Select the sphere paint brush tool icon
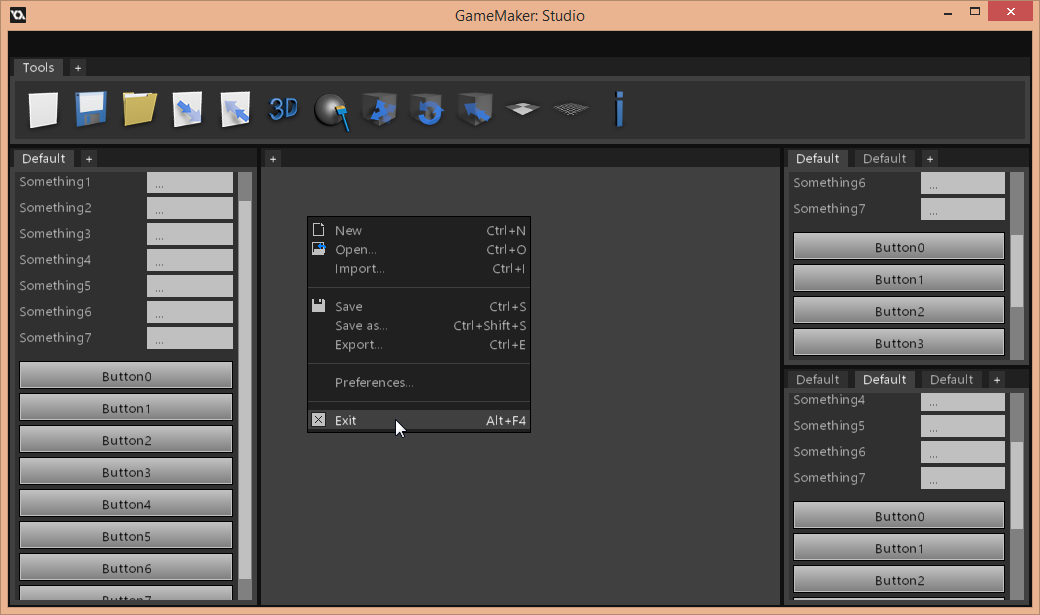The width and height of the screenshot is (1040, 615). [331, 111]
